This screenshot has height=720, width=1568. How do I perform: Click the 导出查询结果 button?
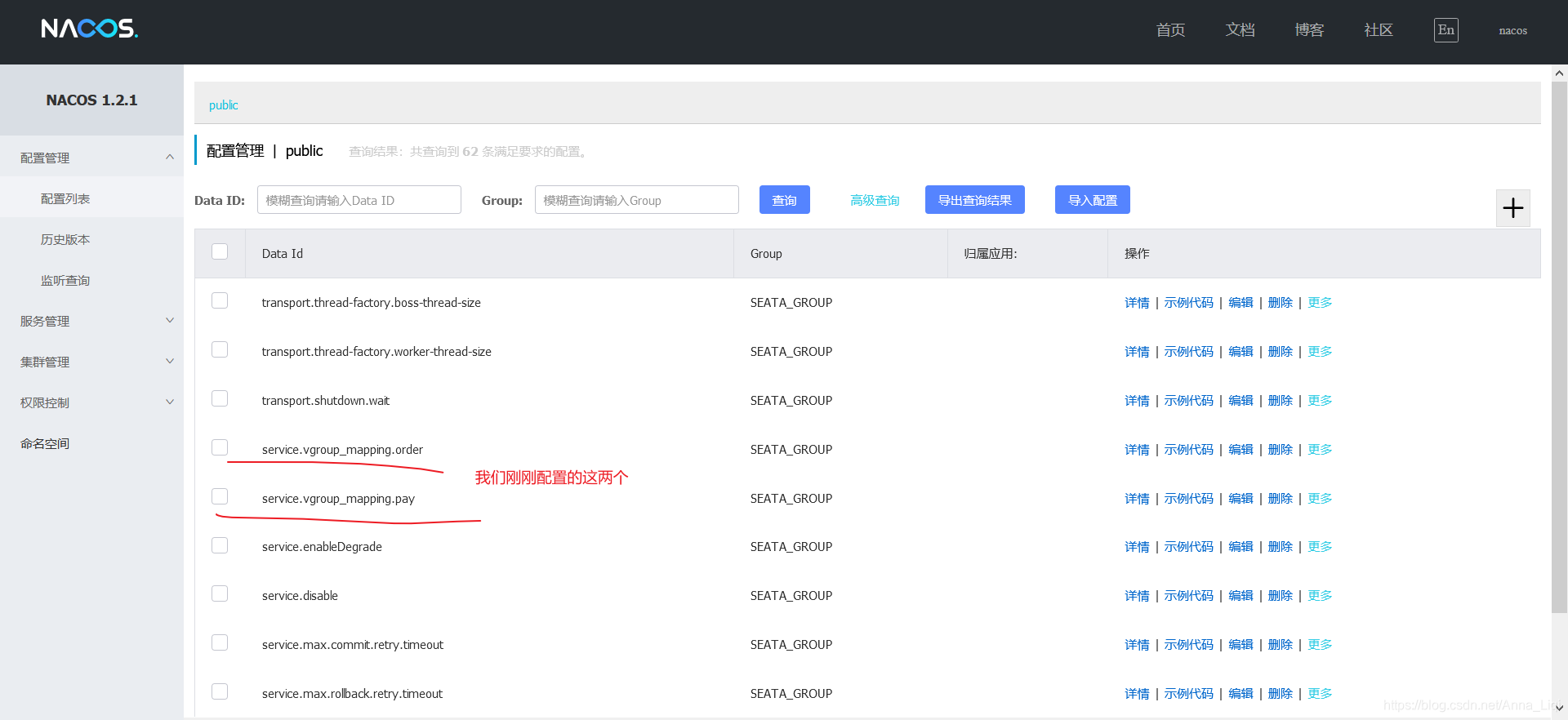click(x=975, y=200)
